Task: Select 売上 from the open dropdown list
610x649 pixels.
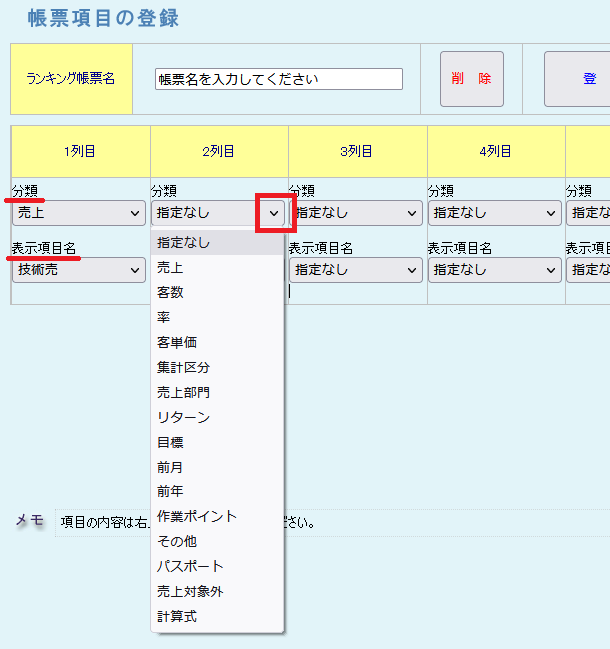Action: (x=171, y=268)
